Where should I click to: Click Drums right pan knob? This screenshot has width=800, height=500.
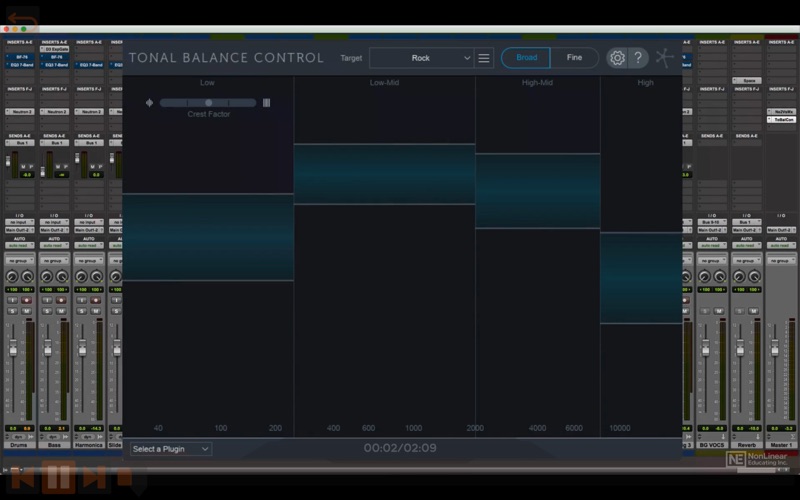[27, 277]
